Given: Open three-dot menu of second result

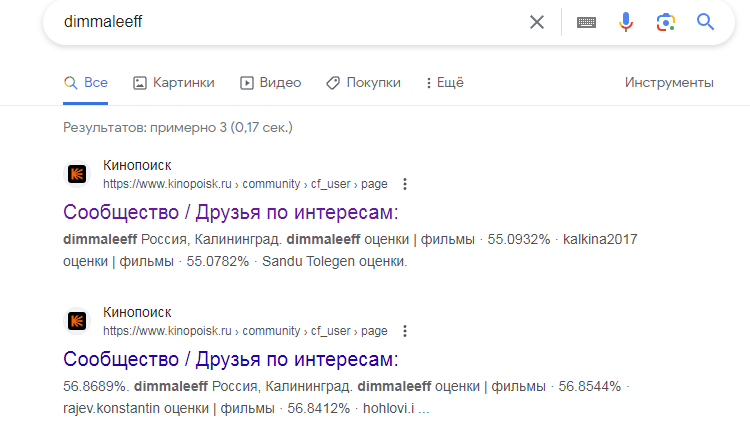Looking at the screenshot, I should [x=405, y=331].
